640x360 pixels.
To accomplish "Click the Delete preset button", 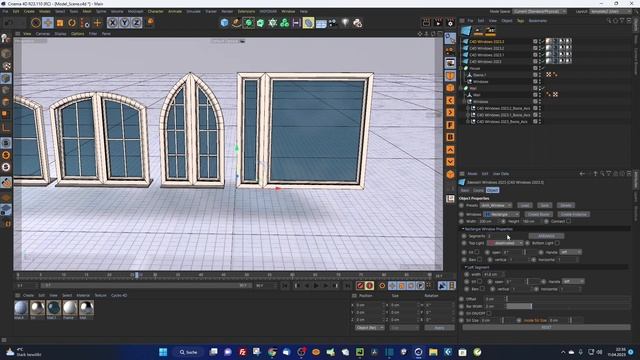I will pos(565,205).
